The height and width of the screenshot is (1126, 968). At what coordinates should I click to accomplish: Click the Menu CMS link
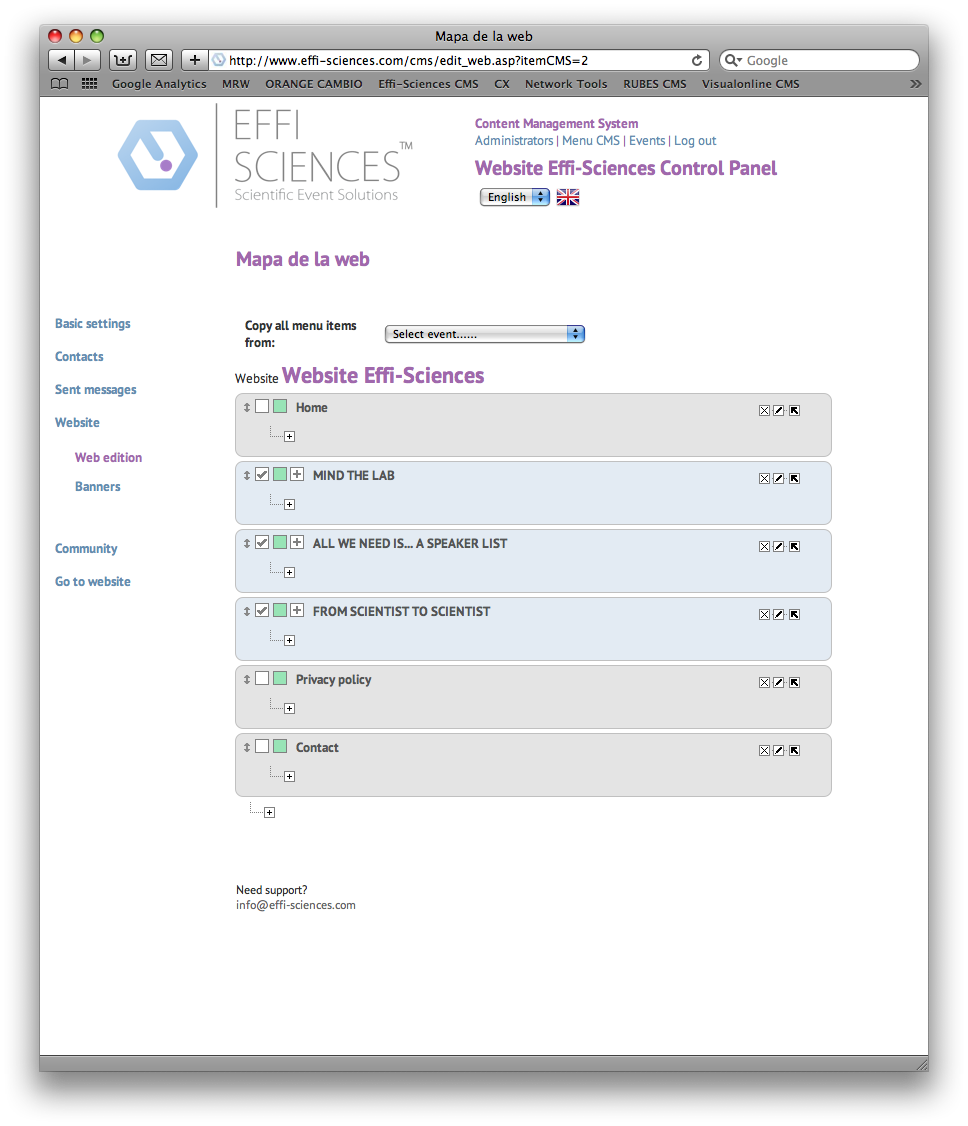pos(591,141)
